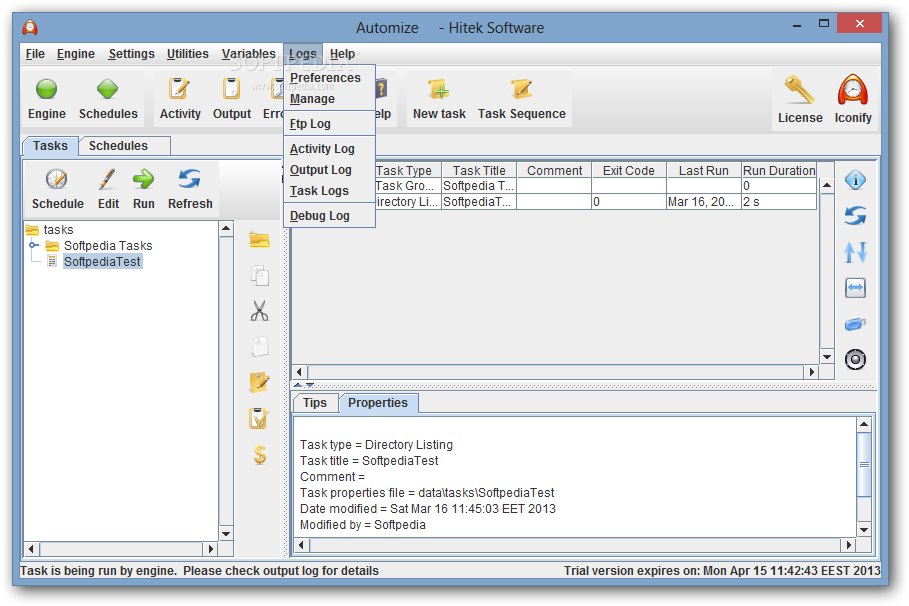Switch to the Tasks tab
Image resolution: width=909 pixels, height=606 pixels.
pos(50,146)
